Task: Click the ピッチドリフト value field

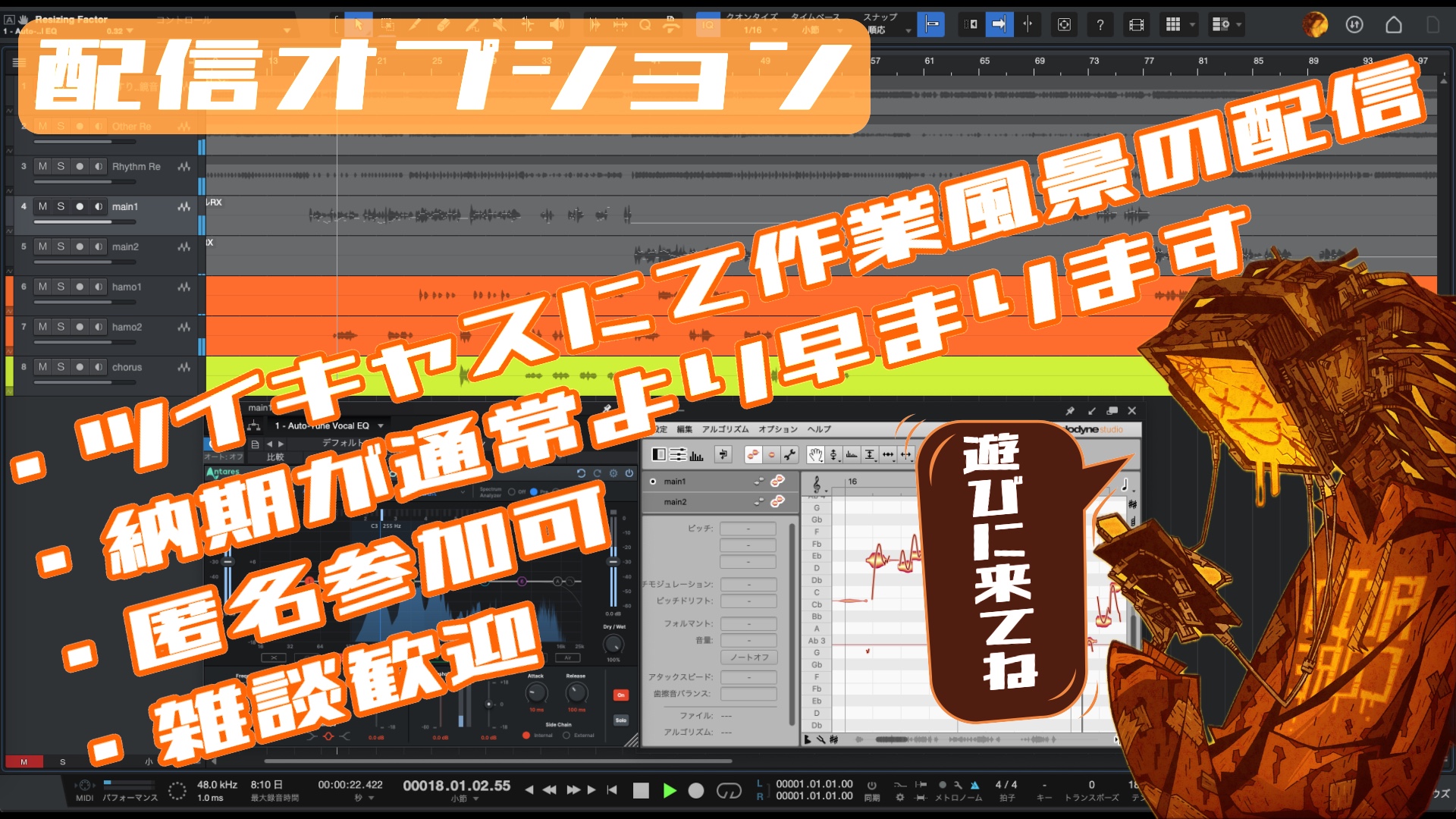Action: 748,601
